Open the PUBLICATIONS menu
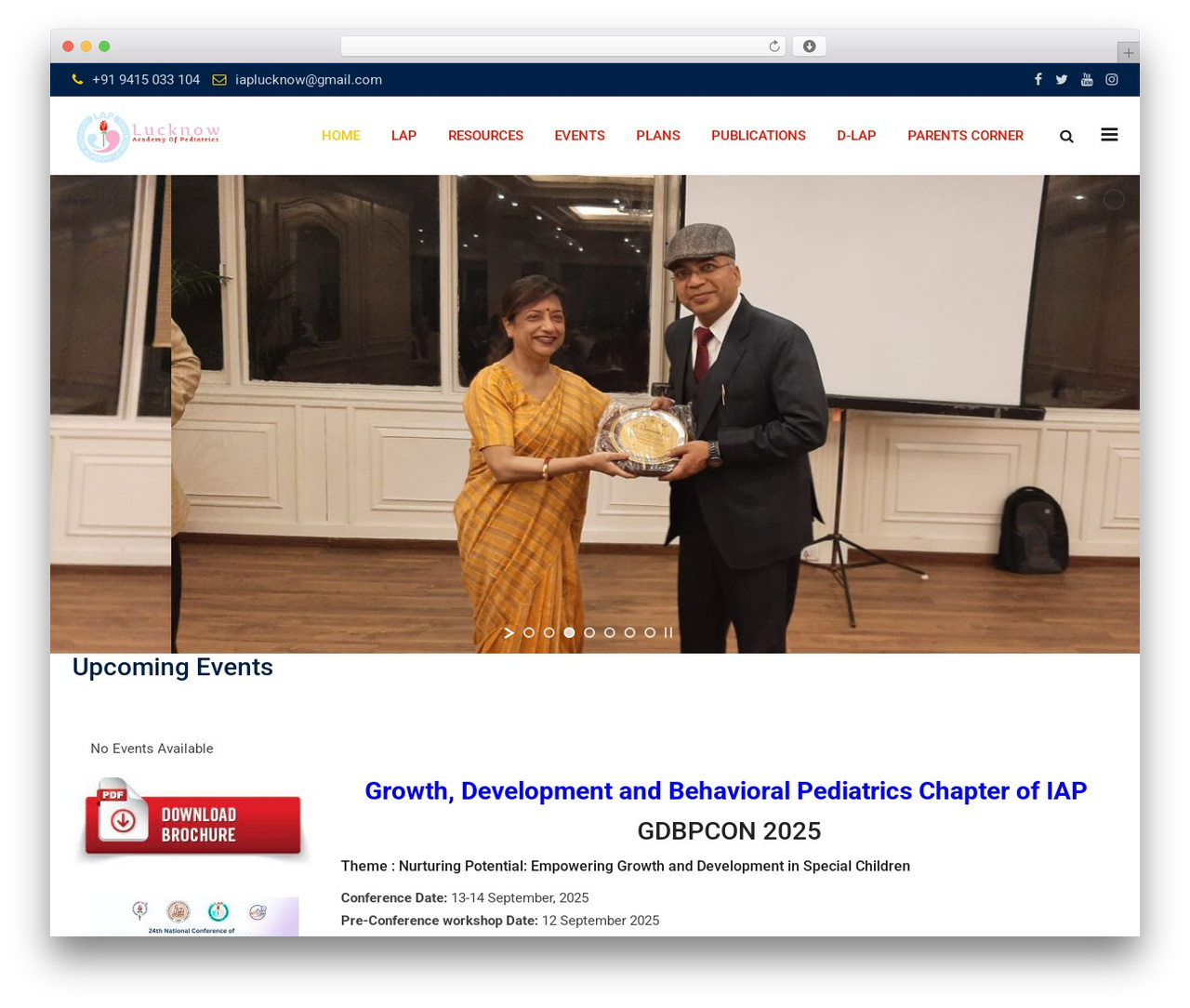This screenshot has height=1008, width=1190. pyautogui.click(x=759, y=136)
